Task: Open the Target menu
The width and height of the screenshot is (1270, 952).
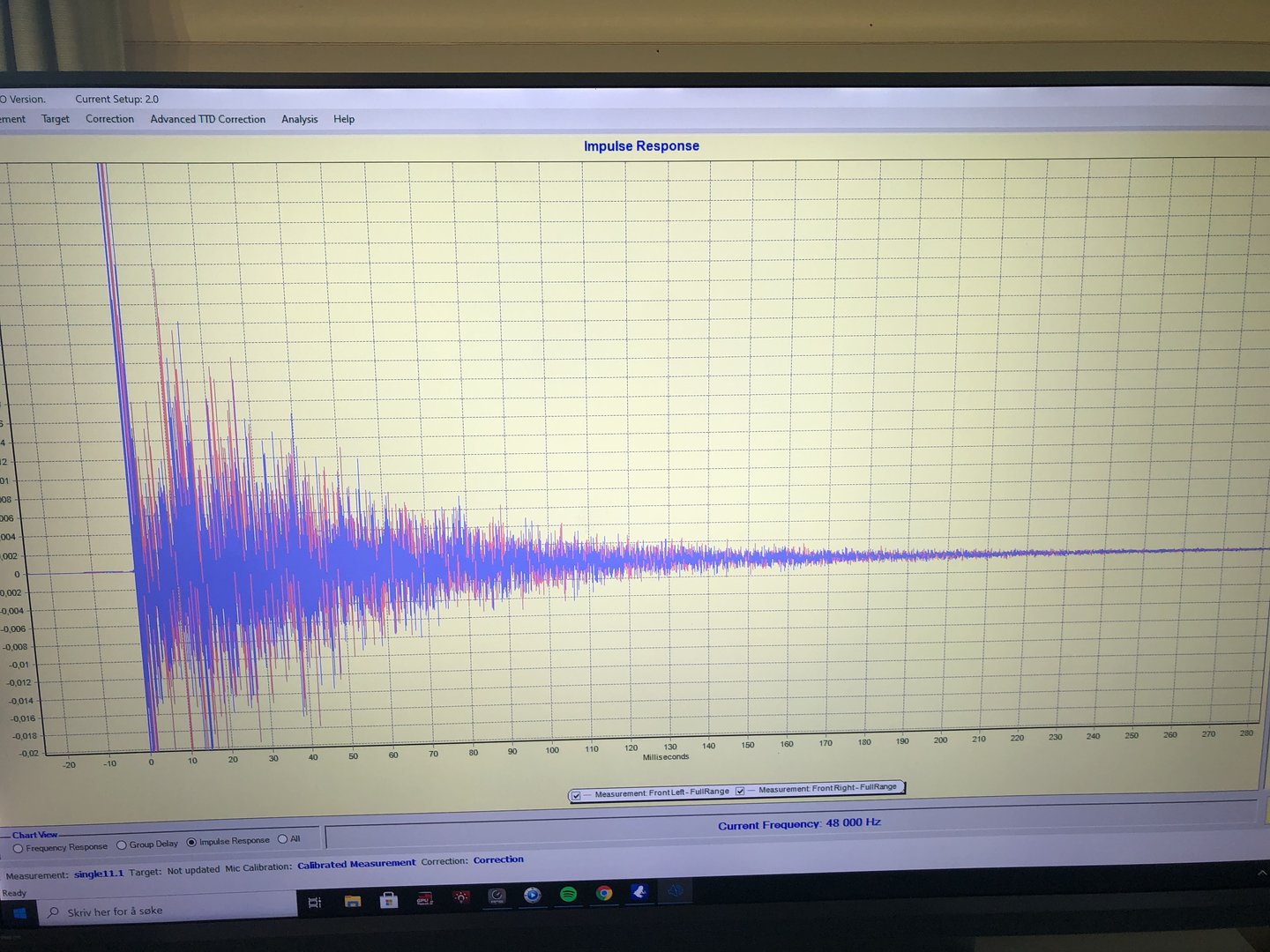Action: point(55,119)
